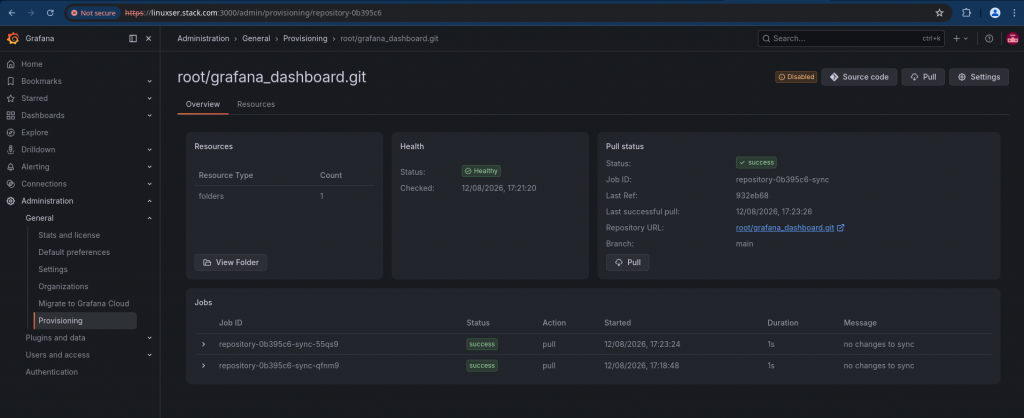The image size is (1024, 418).
Task: Expand the Alerting chevron
Action: (150, 167)
